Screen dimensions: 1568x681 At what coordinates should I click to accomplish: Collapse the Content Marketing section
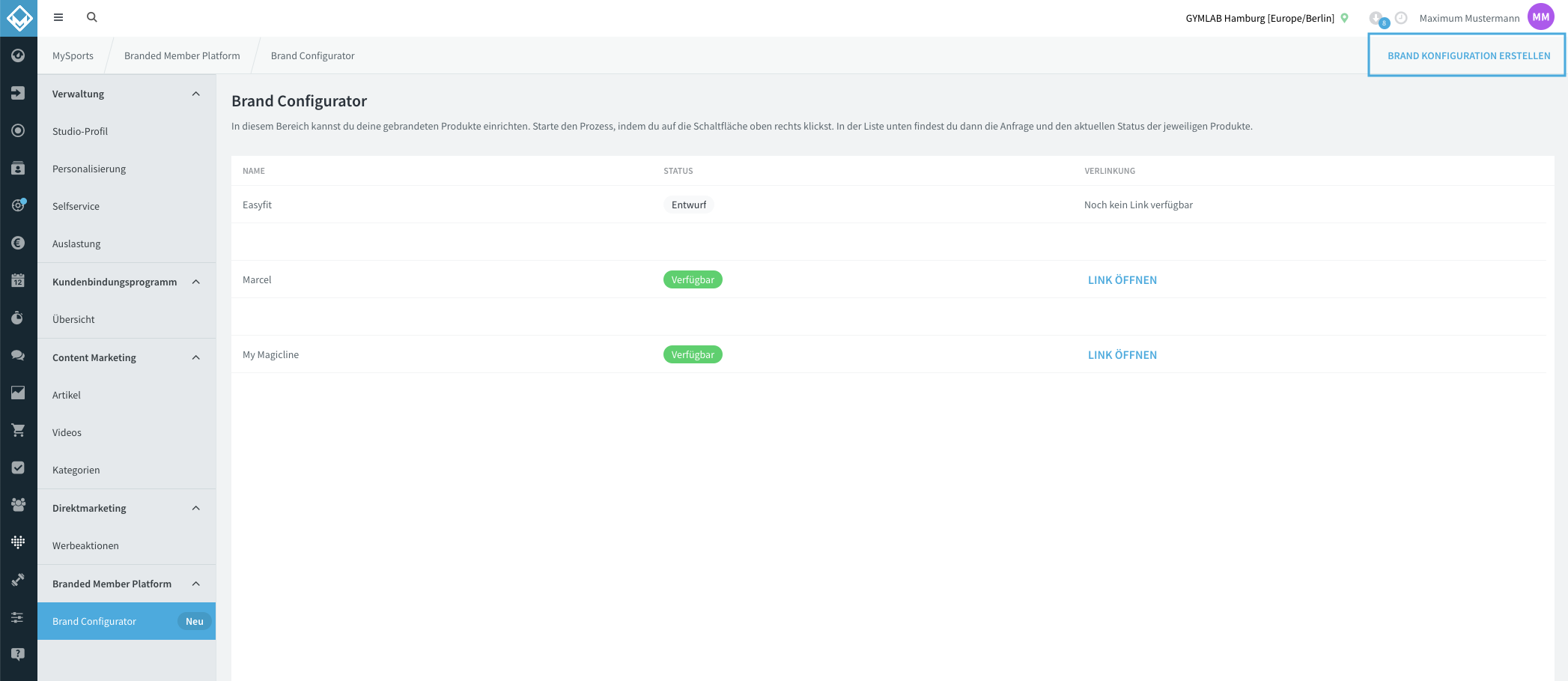pyautogui.click(x=196, y=357)
